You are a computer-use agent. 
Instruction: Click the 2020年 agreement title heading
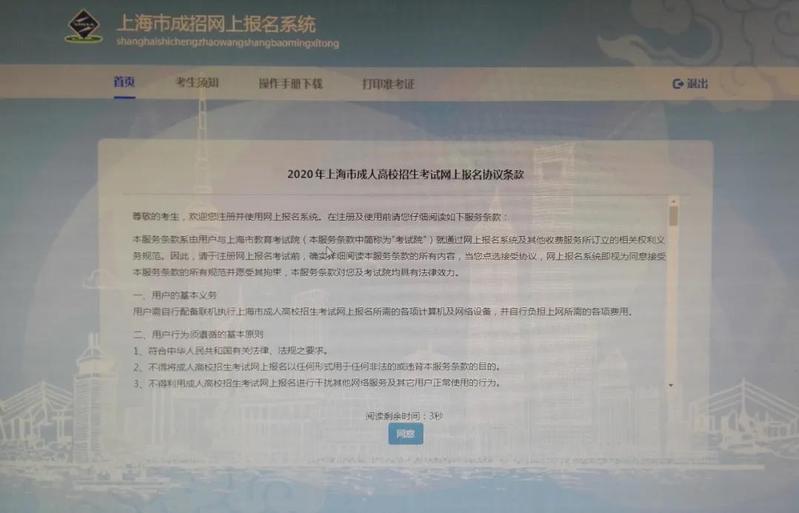click(405, 173)
